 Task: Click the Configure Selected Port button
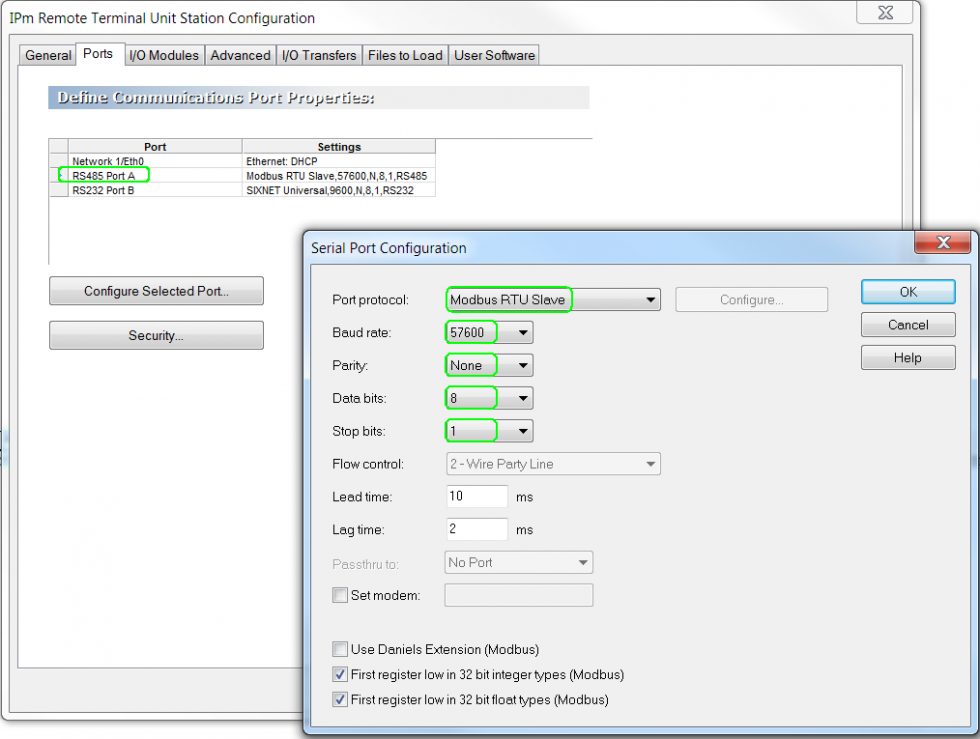[x=156, y=291]
